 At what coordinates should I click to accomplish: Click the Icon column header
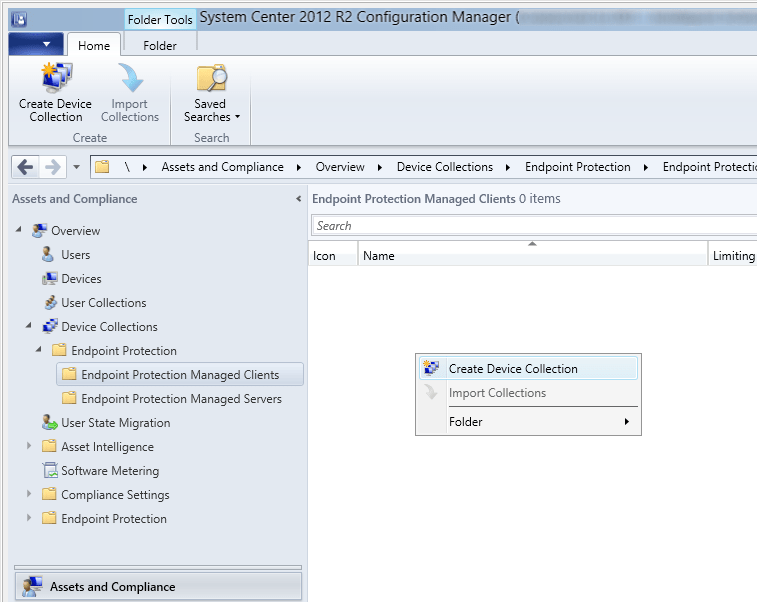tap(333, 253)
